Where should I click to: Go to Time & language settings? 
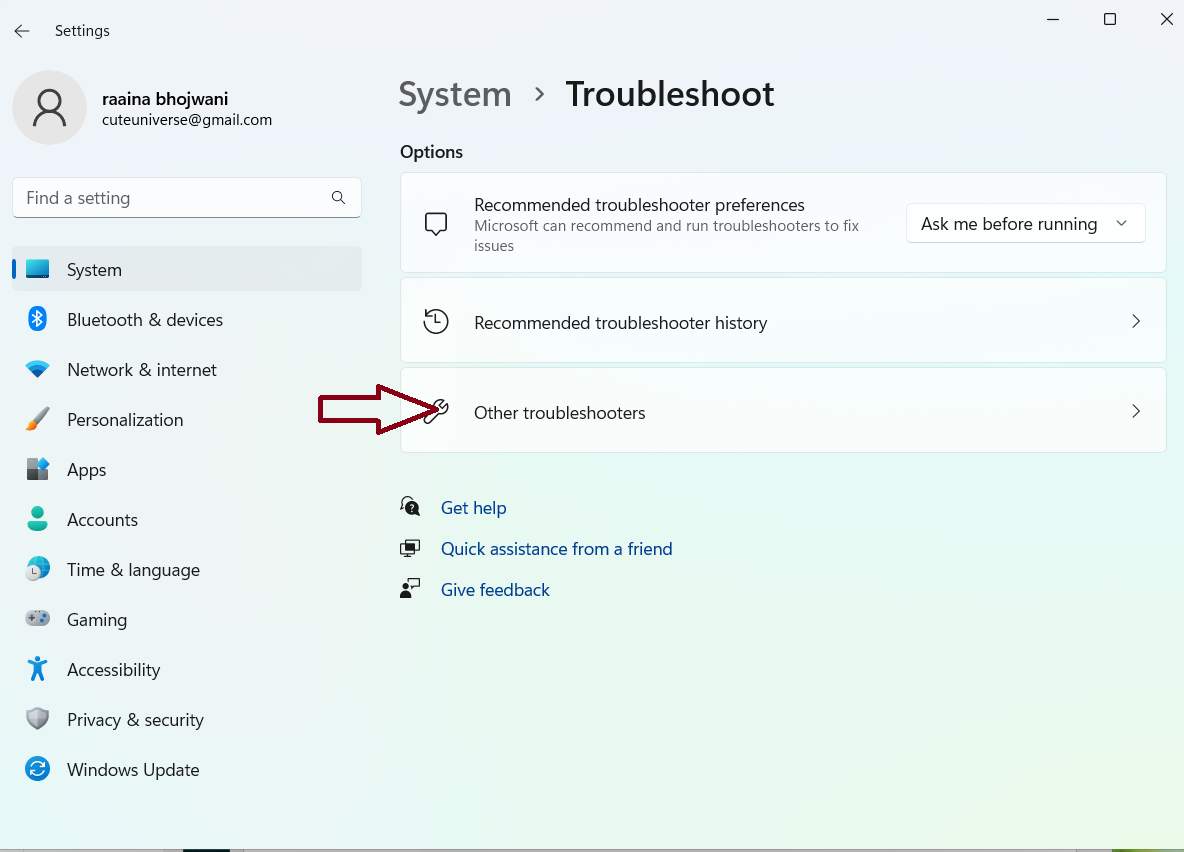pyautogui.click(x=133, y=570)
